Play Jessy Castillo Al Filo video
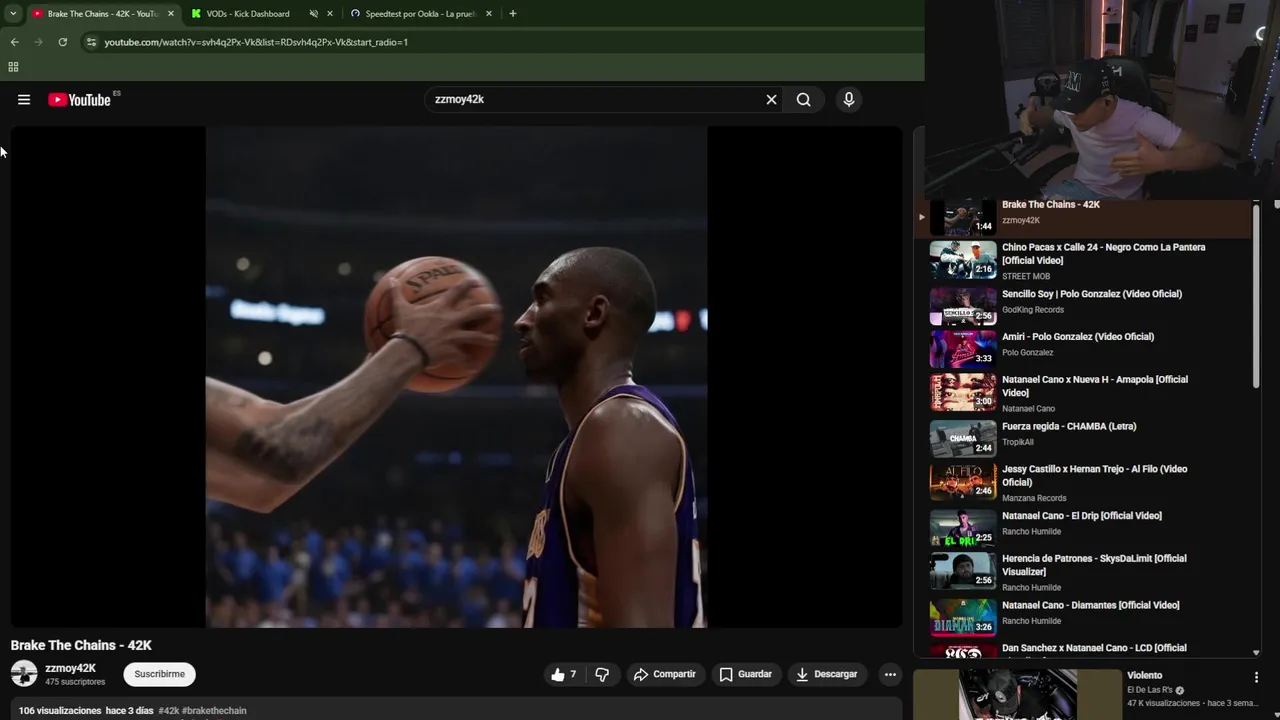Viewport: 1280px width, 720px height. pyautogui.click(x=1085, y=482)
